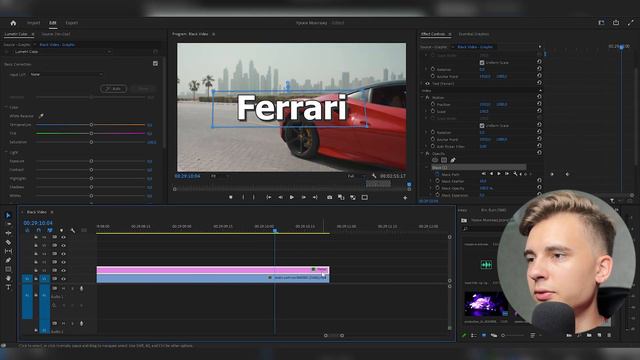Toggle the upper Uniform Scale checkbox
This screenshot has height=360, width=640.
pos(482,62)
